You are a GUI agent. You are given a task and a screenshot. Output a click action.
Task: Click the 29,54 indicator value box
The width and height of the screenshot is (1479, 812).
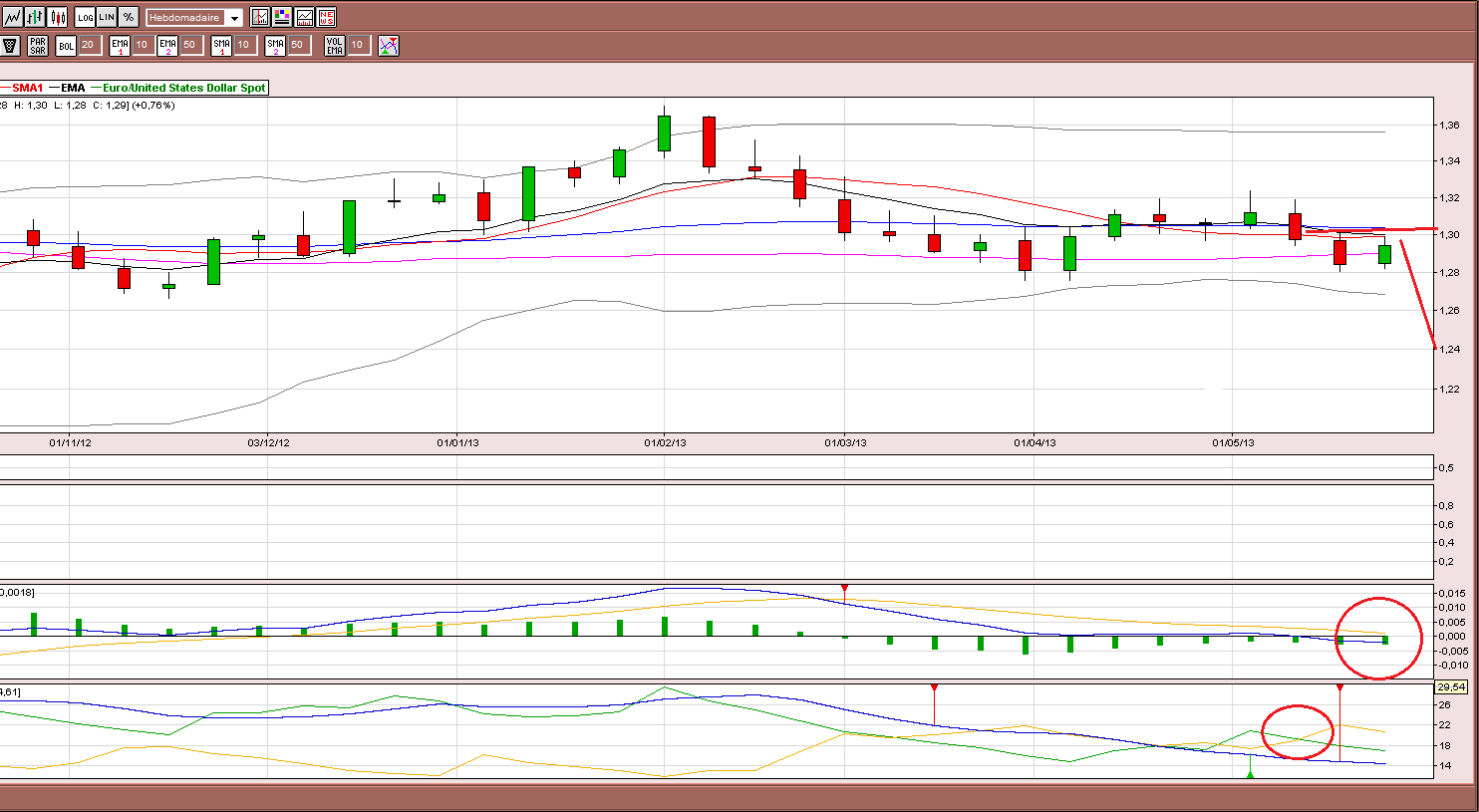(1451, 687)
